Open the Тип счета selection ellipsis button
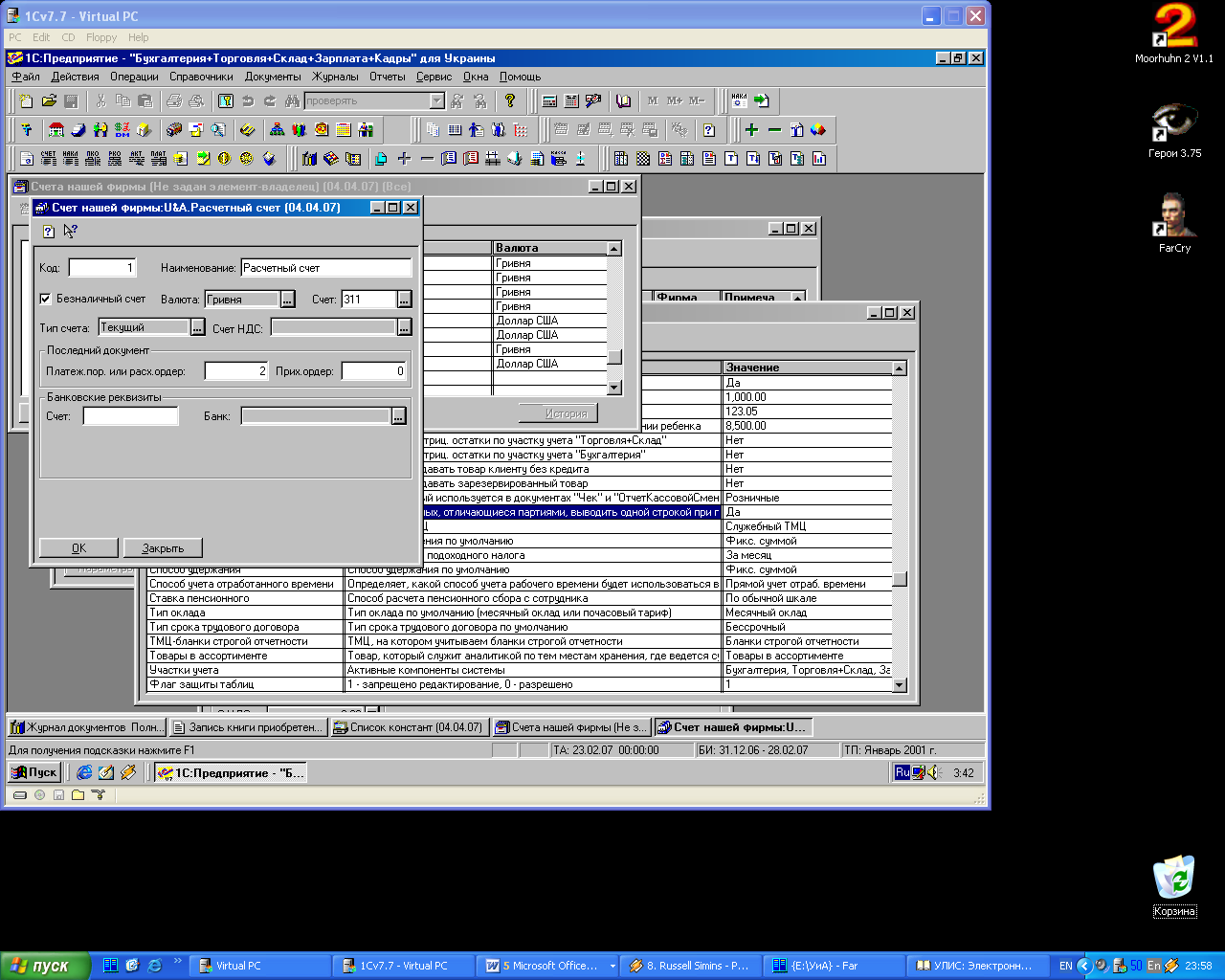The height and width of the screenshot is (980, 1225). pyautogui.click(x=198, y=327)
